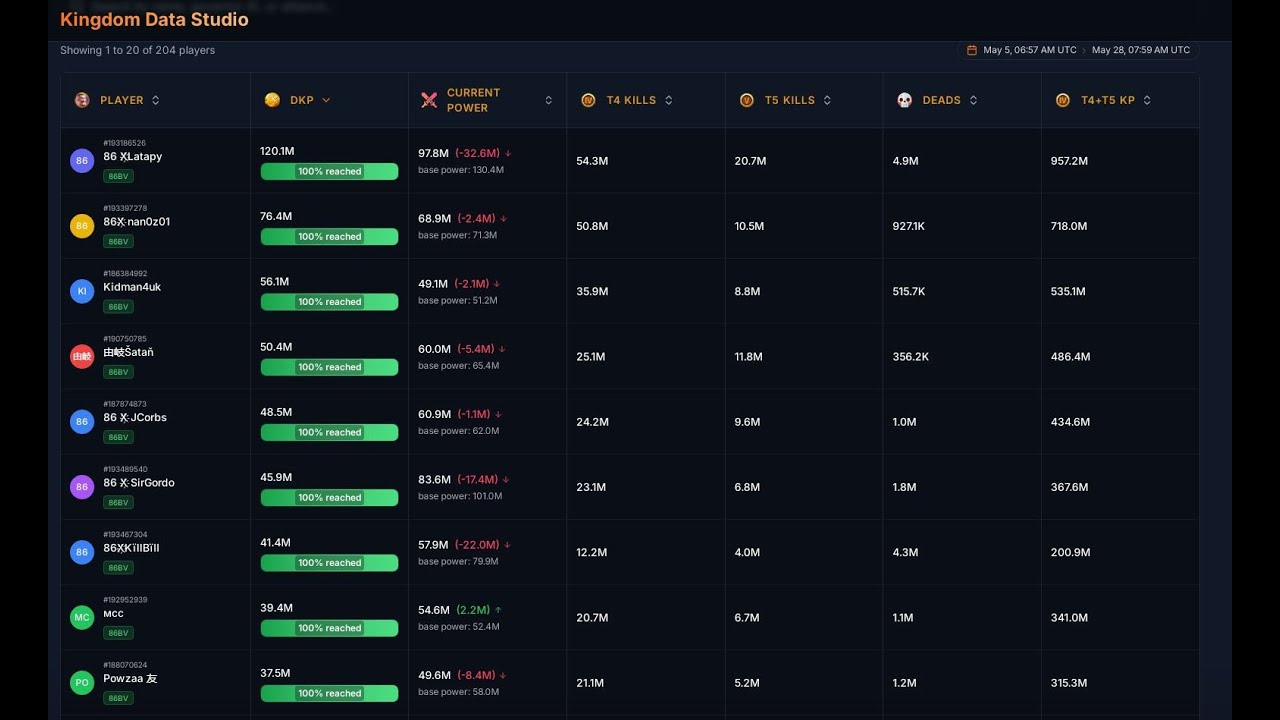1280x720 pixels.
Task: Click the T4 Kills value 54.3M
Action: coord(592,161)
